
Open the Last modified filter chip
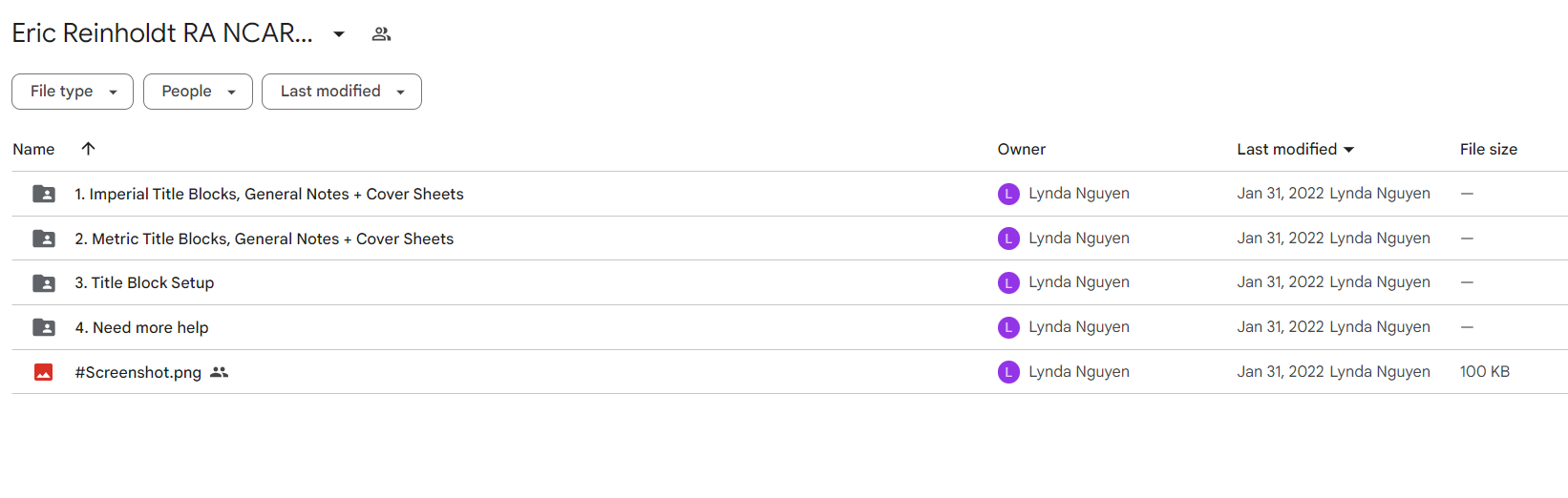pyautogui.click(x=342, y=92)
